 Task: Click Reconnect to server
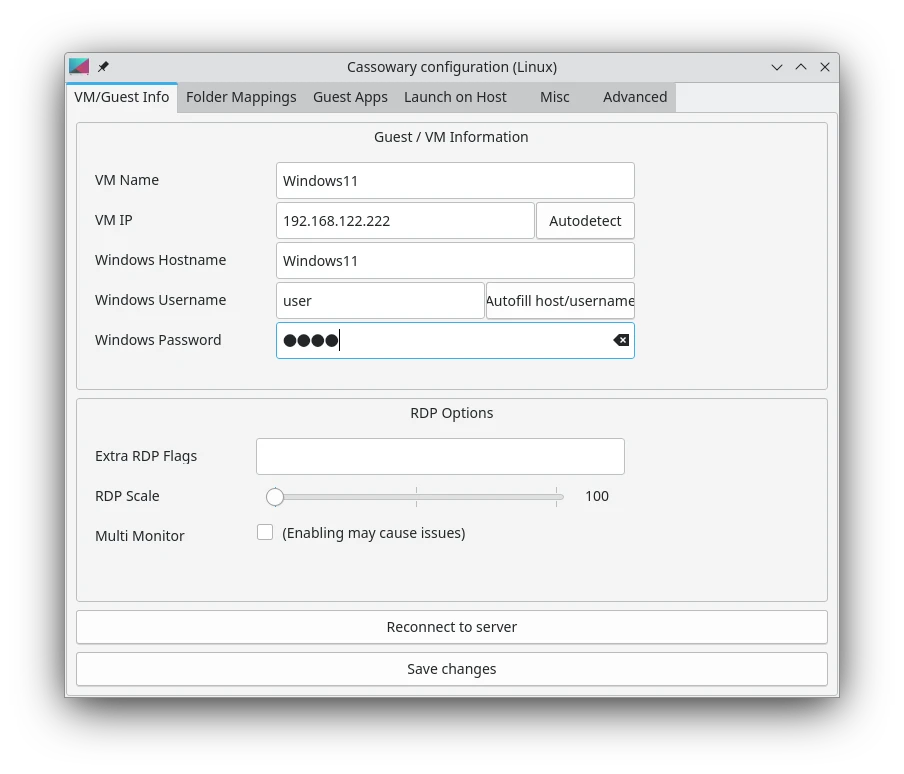click(x=452, y=627)
